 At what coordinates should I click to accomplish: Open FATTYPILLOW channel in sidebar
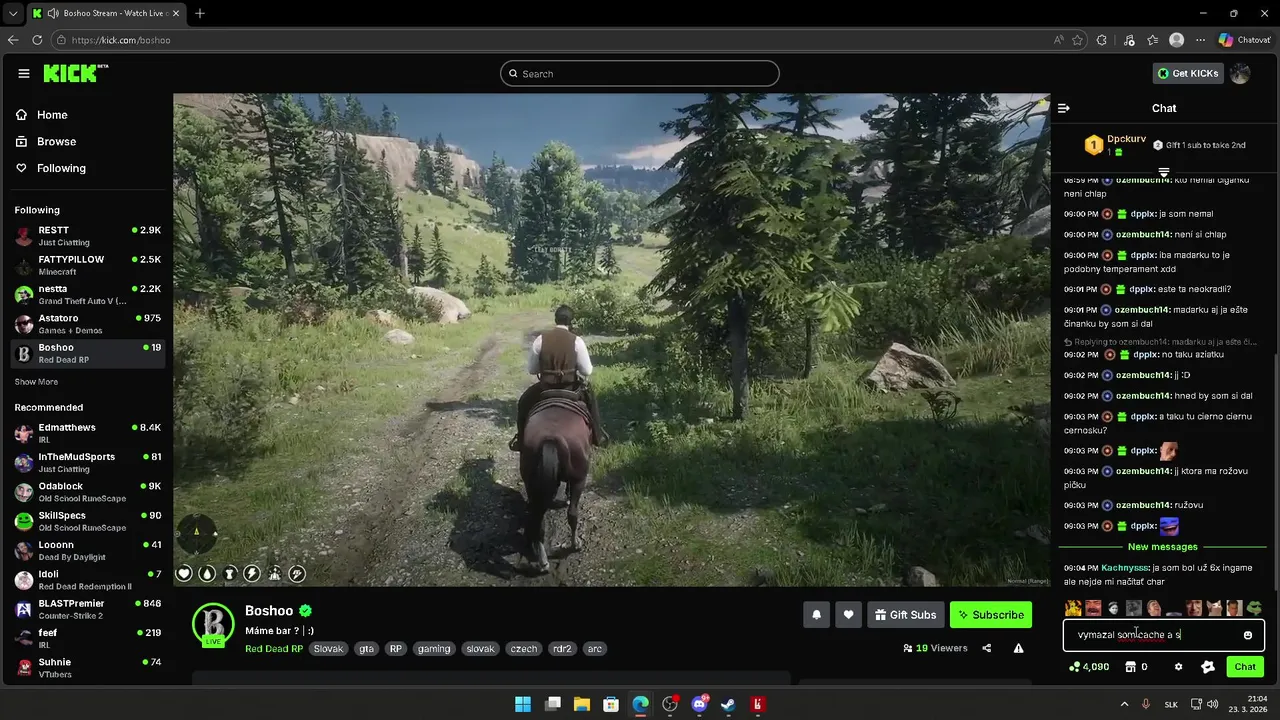click(x=88, y=265)
